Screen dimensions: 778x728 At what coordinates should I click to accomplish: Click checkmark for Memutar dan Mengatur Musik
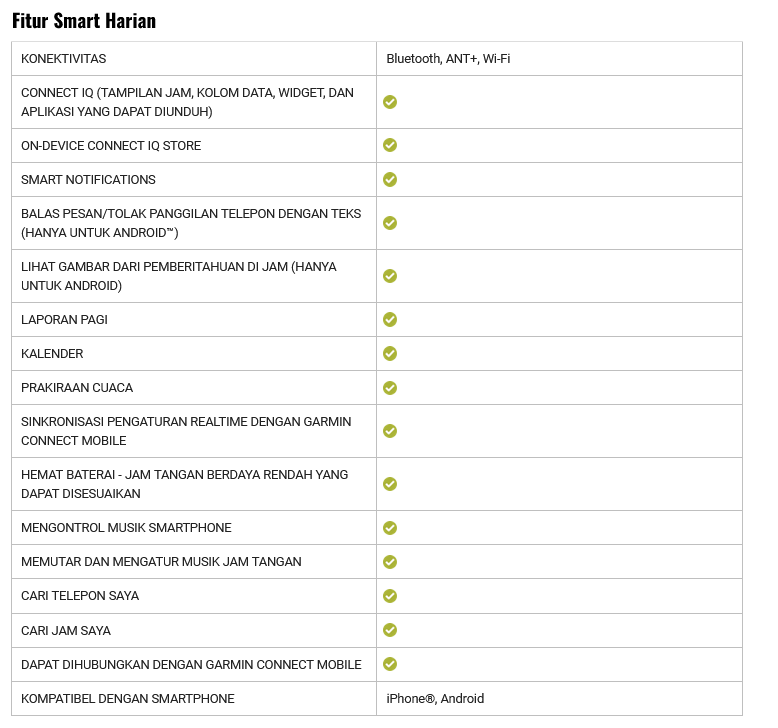point(390,562)
